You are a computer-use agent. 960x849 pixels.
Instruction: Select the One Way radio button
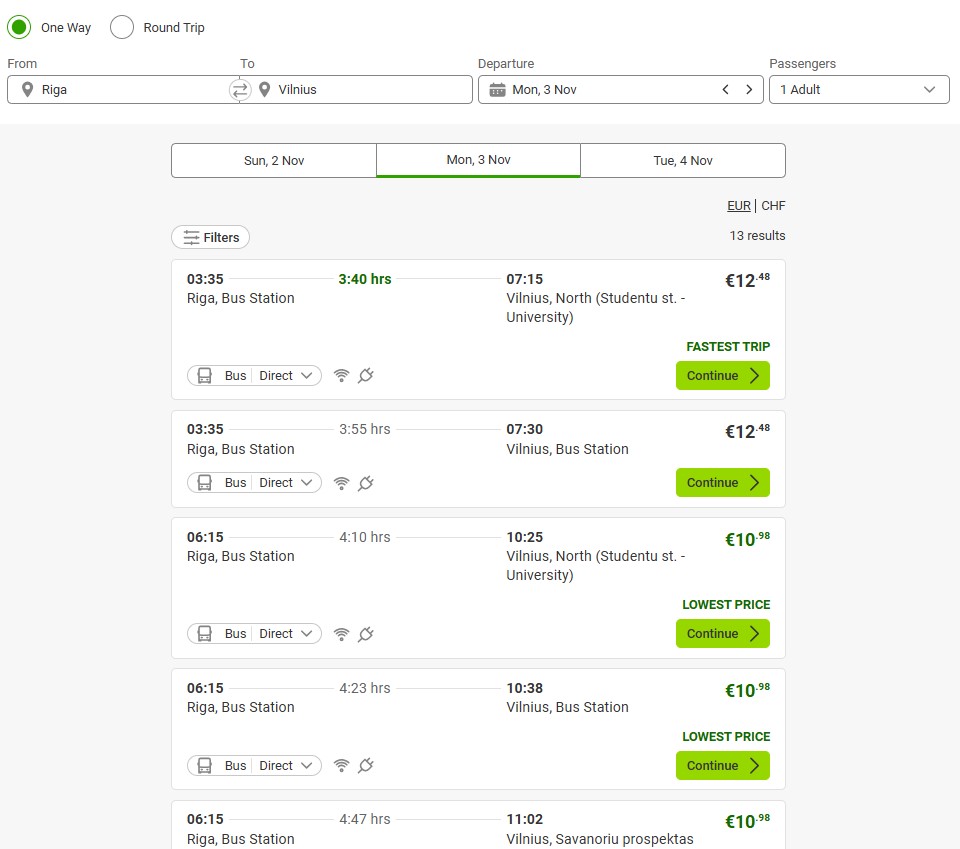(19, 27)
